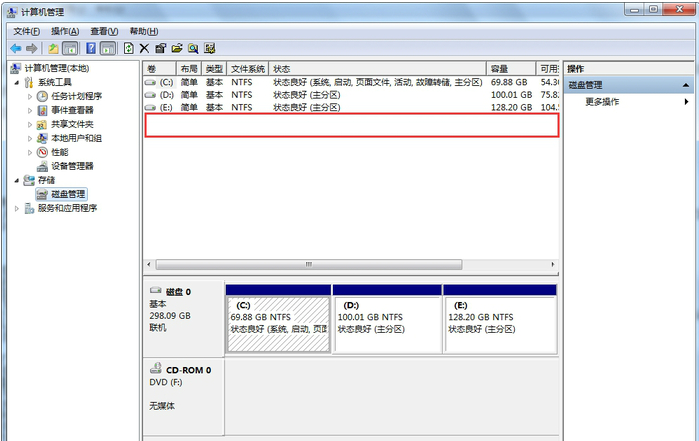The width and height of the screenshot is (699, 441).
Task: Sort by the 文件系统 column header
Action: coord(250,69)
